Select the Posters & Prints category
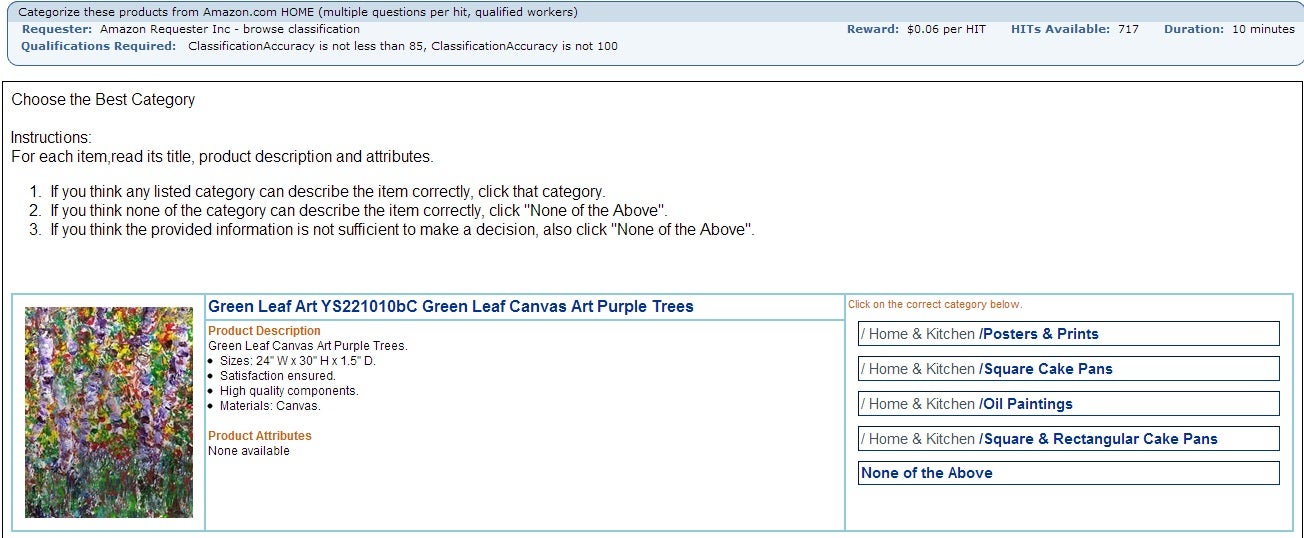The width and height of the screenshot is (1304, 538). click(x=1068, y=334)
